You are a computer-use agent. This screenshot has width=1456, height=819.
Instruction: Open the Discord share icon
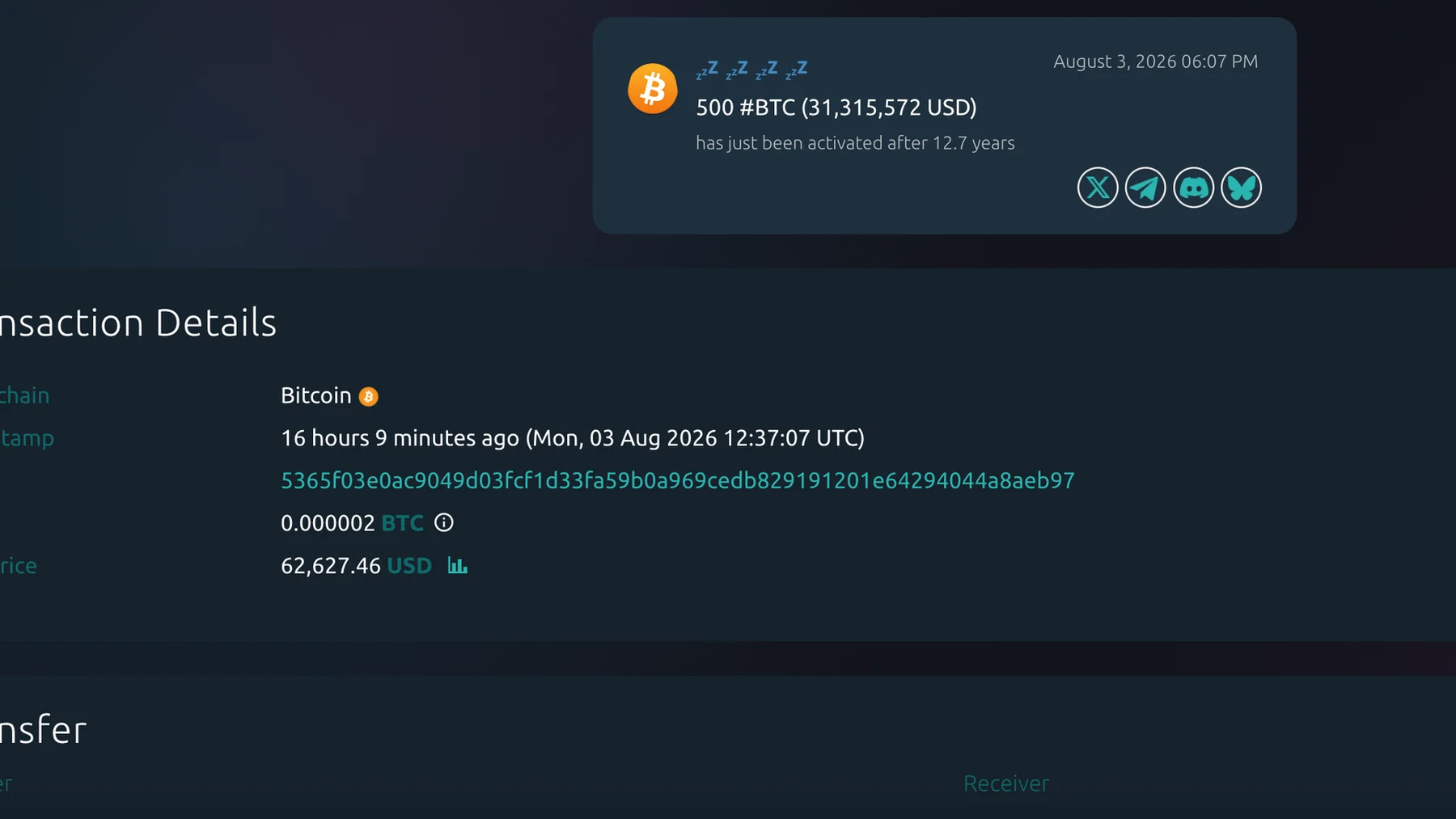[x=1194, y=188]
